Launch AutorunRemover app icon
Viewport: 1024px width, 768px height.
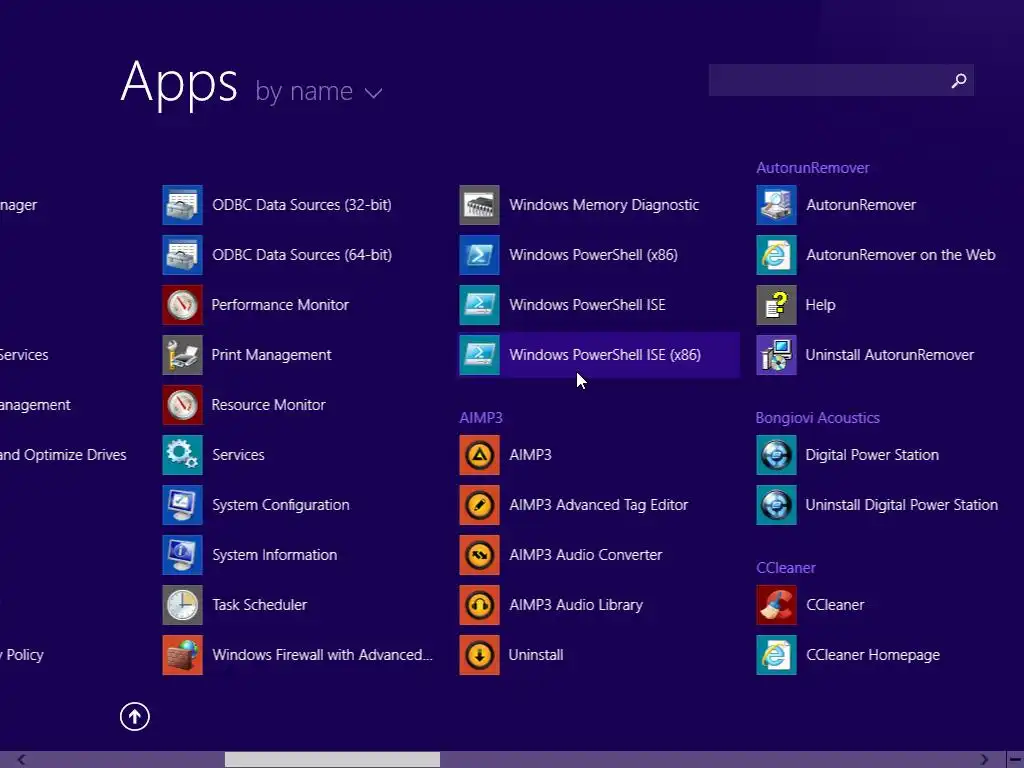coord(776,205)
